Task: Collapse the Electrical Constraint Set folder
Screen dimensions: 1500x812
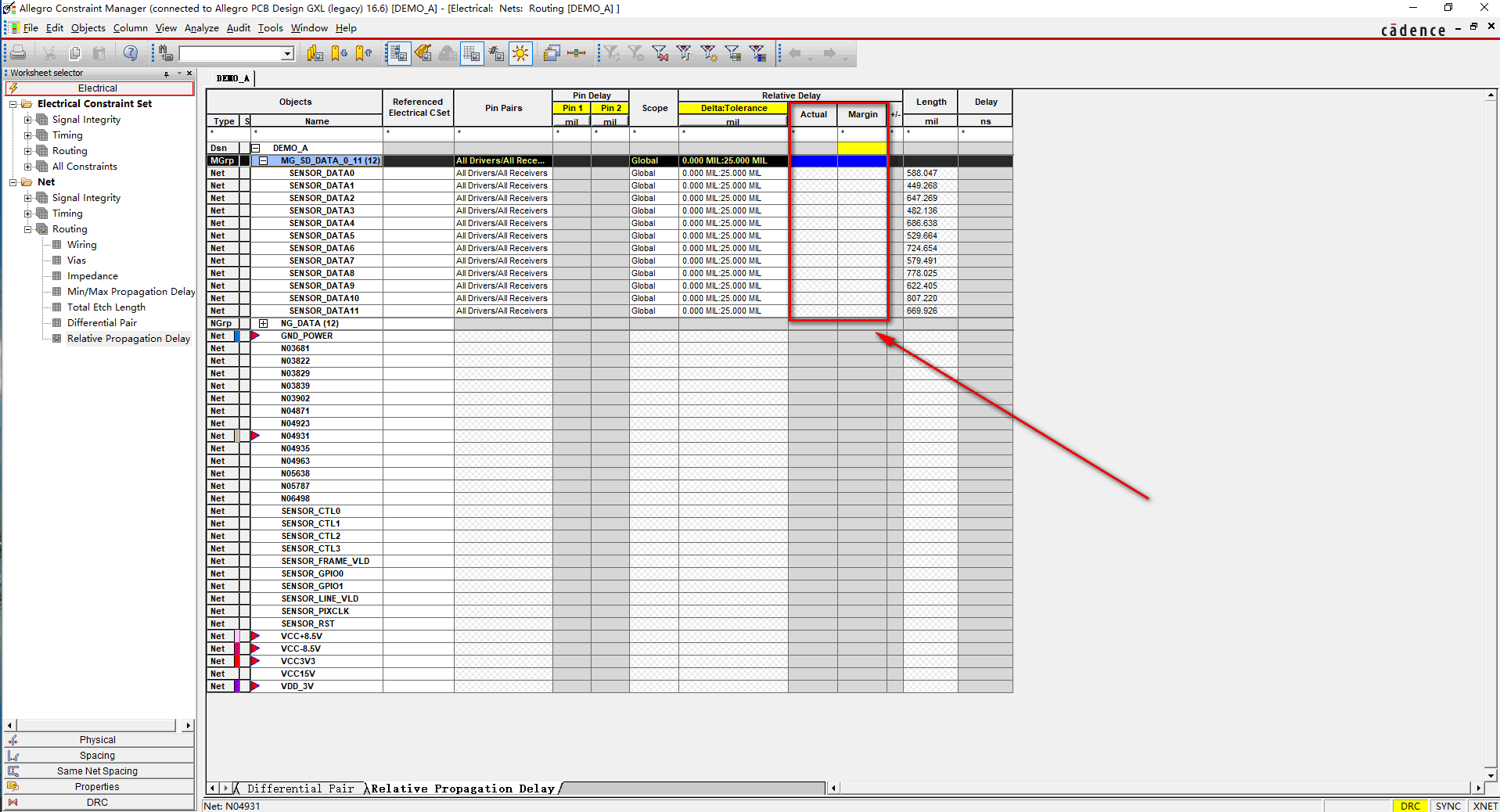Action: click(13, 104)
